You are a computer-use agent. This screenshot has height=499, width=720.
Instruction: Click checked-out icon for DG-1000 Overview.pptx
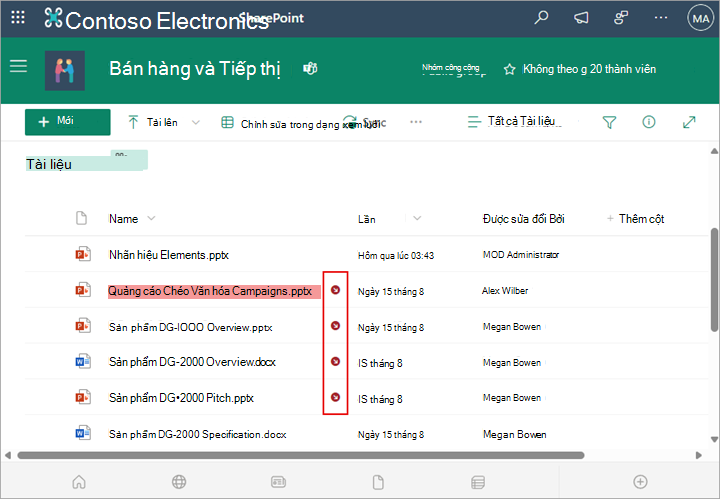336,325
